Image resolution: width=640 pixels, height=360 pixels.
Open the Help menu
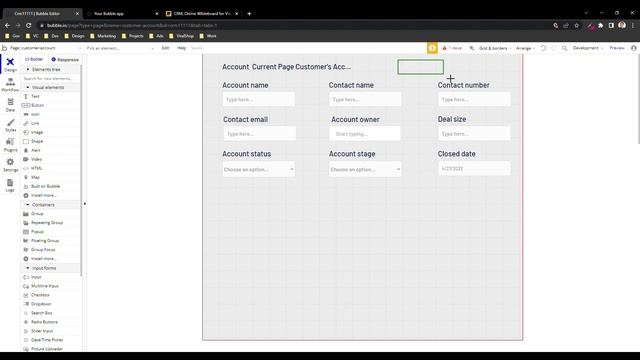182,48
